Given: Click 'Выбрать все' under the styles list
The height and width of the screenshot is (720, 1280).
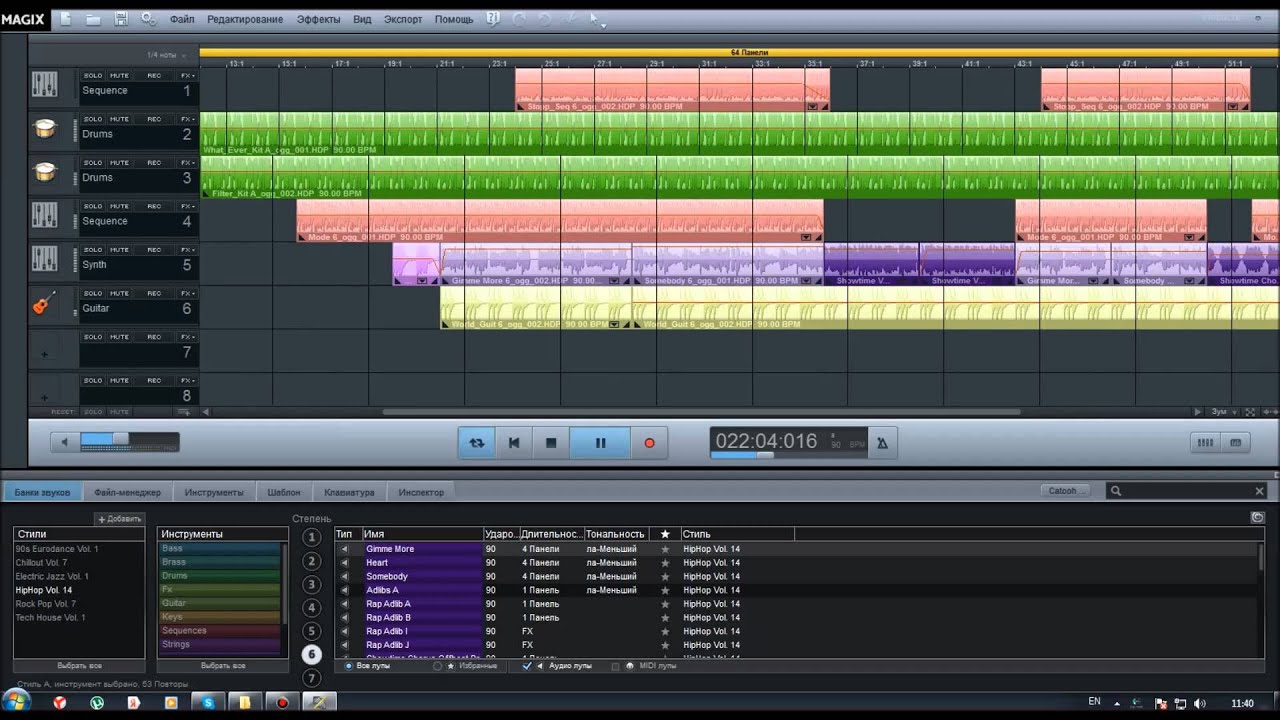Looking at the screenshot, I should pyautogui.click(x=80, y=665).
